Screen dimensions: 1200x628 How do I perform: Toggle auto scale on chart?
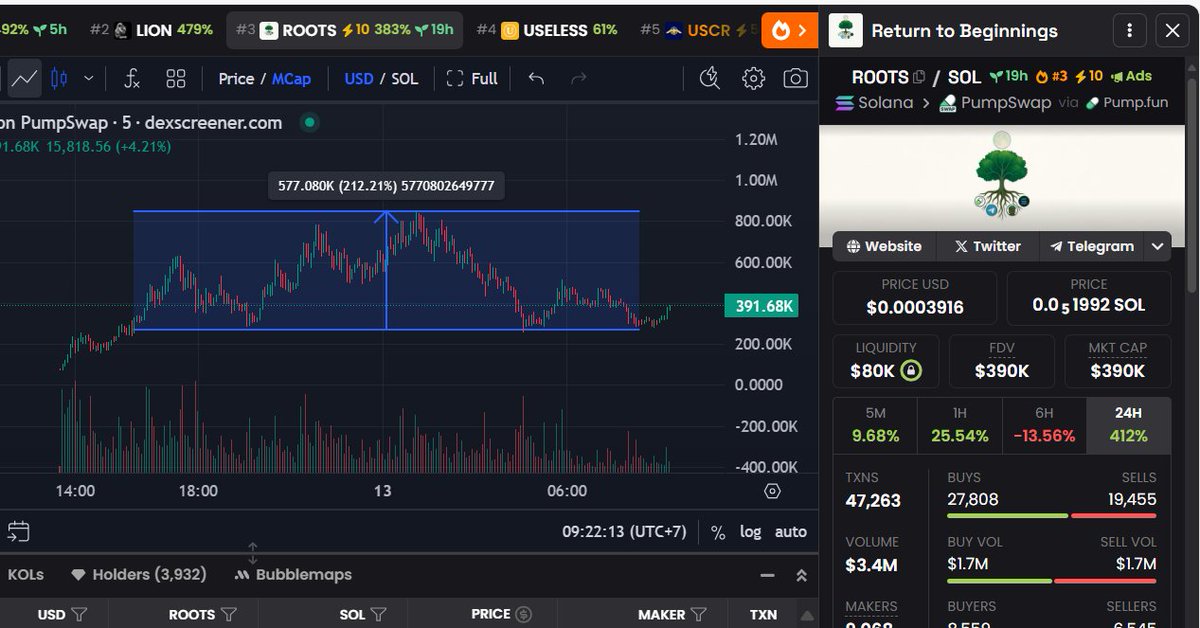tap(791, 532)
